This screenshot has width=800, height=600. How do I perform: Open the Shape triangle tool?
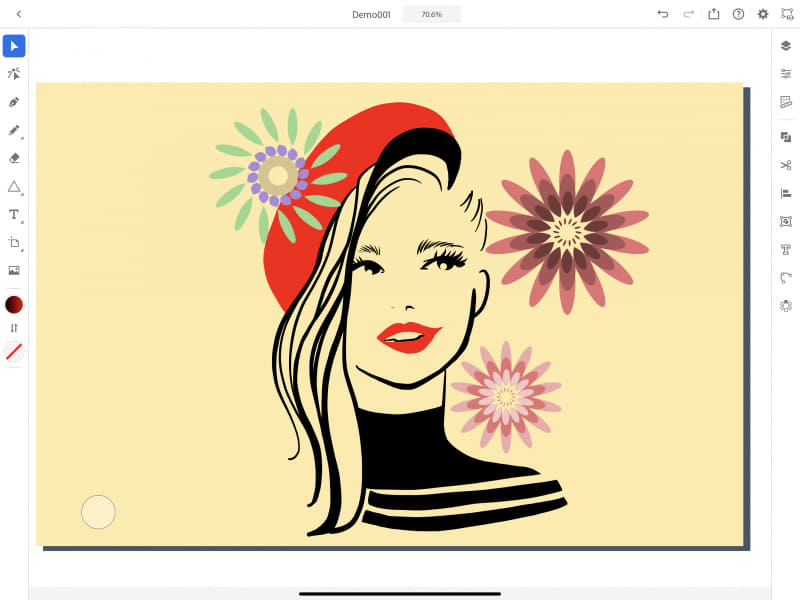(14, 187)
